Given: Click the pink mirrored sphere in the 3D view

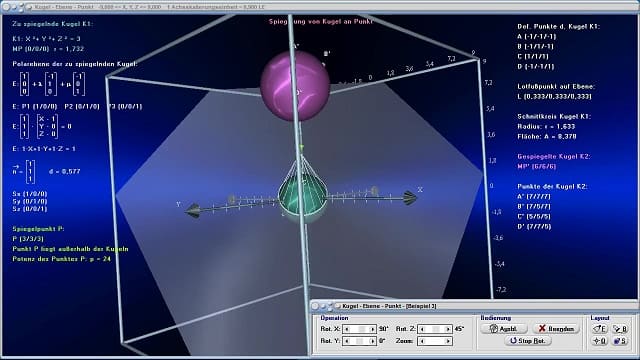Looking at the screenshot, I should (295, 85).
